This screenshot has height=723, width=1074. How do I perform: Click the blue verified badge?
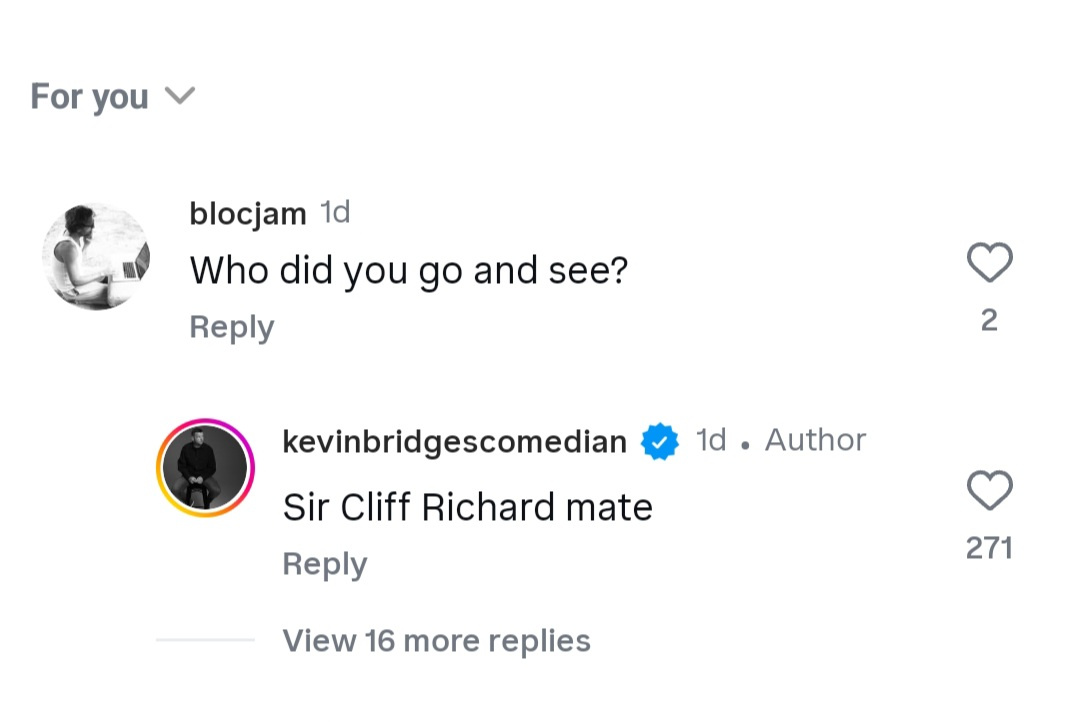[660, 442]
